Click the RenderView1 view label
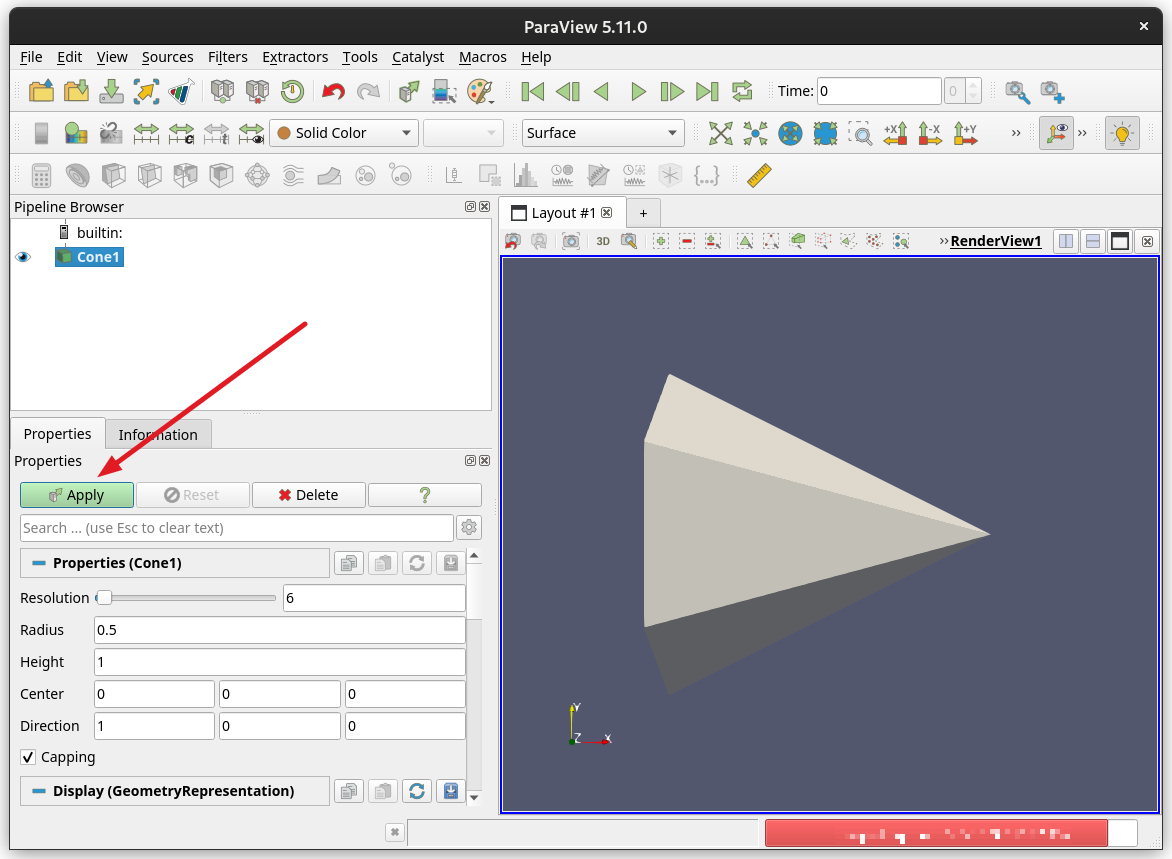 point(996,241)
